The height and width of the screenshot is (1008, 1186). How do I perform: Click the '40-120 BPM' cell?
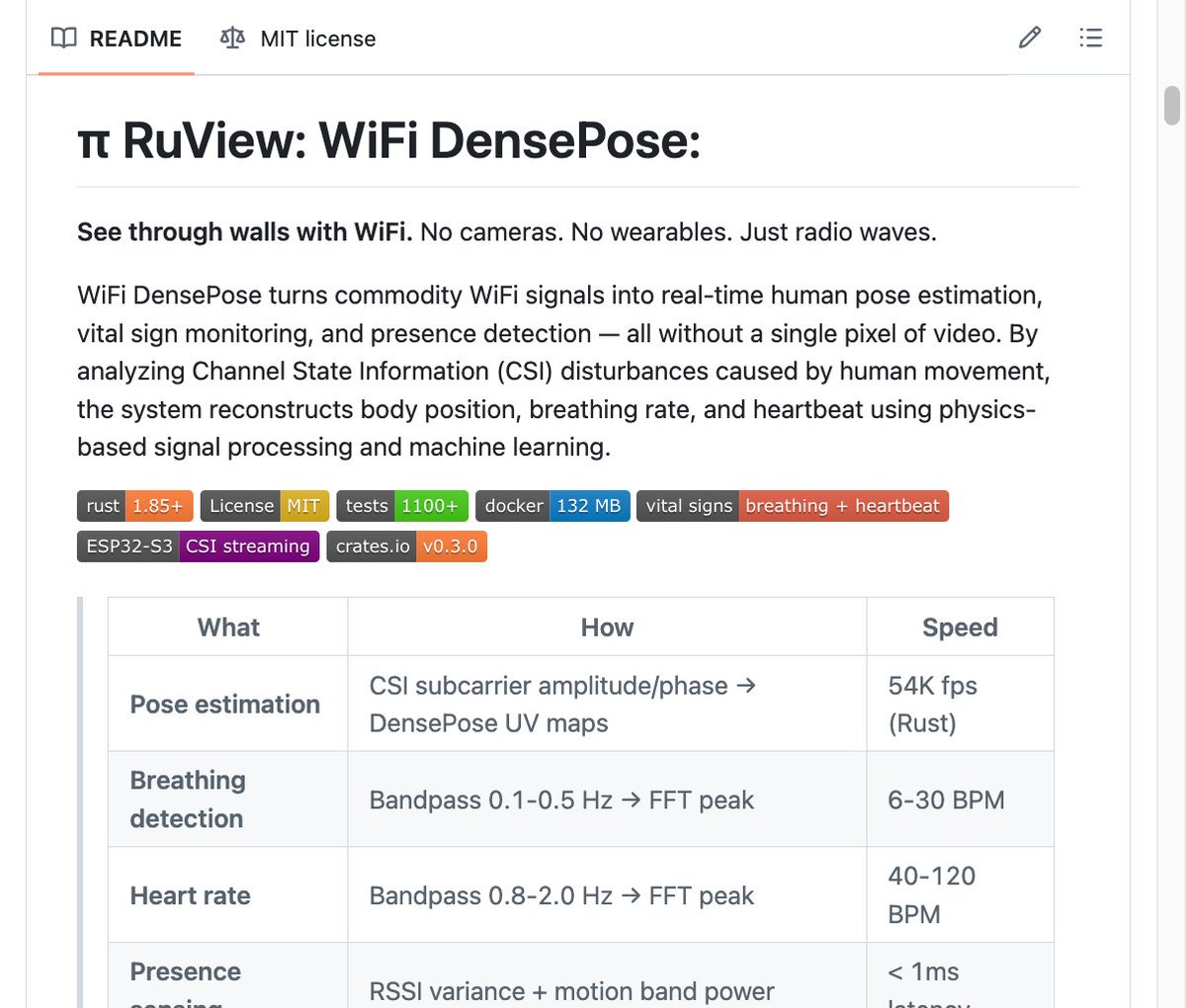point(960,895)
